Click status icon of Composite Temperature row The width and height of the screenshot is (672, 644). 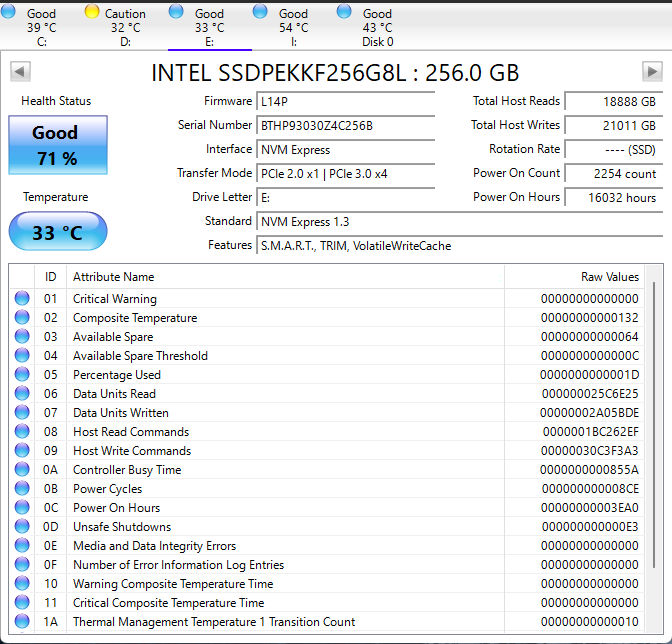pyautogui.click(x=22, y=317)
